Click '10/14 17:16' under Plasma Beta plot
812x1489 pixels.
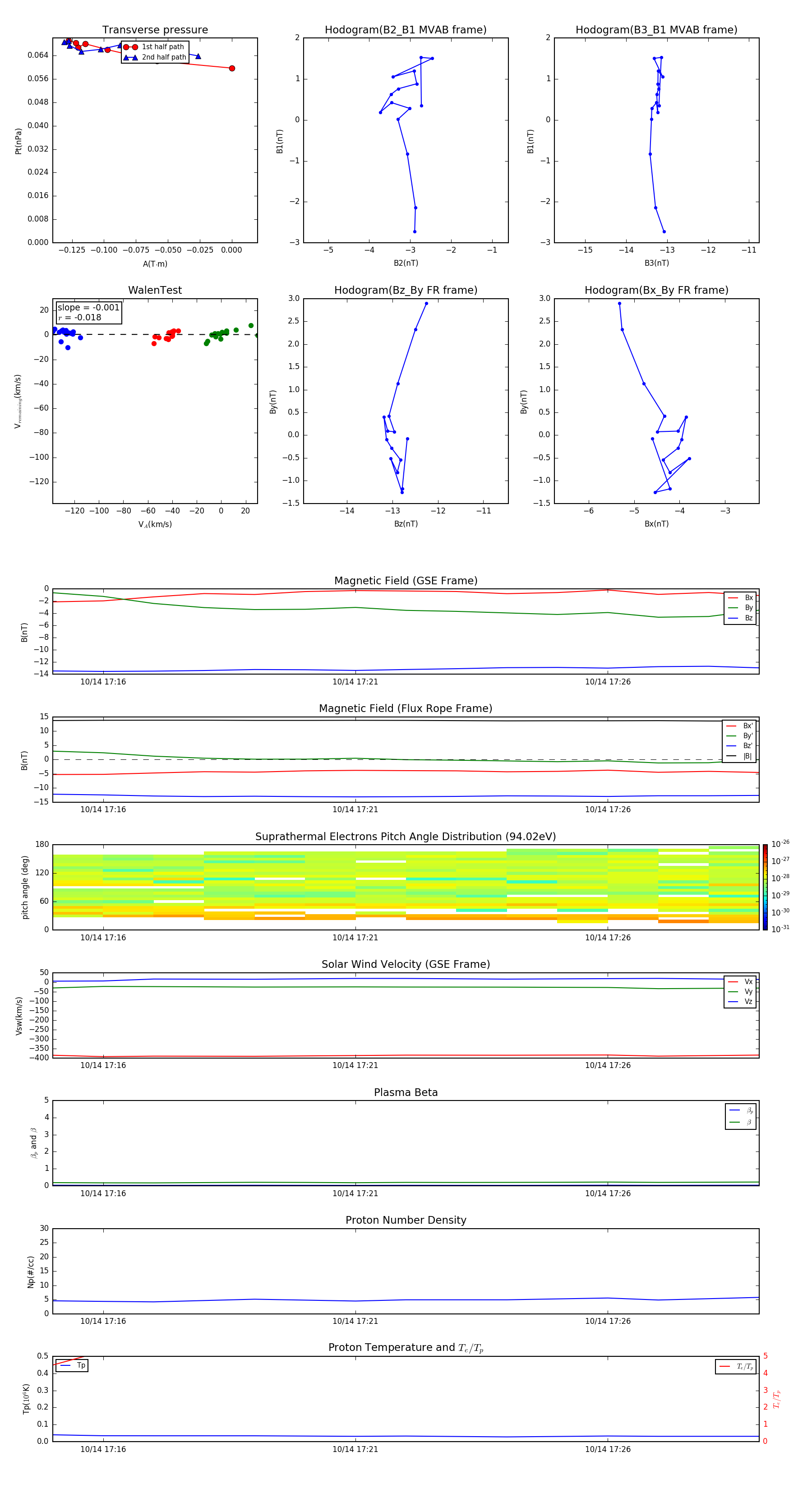(103, 1193)
